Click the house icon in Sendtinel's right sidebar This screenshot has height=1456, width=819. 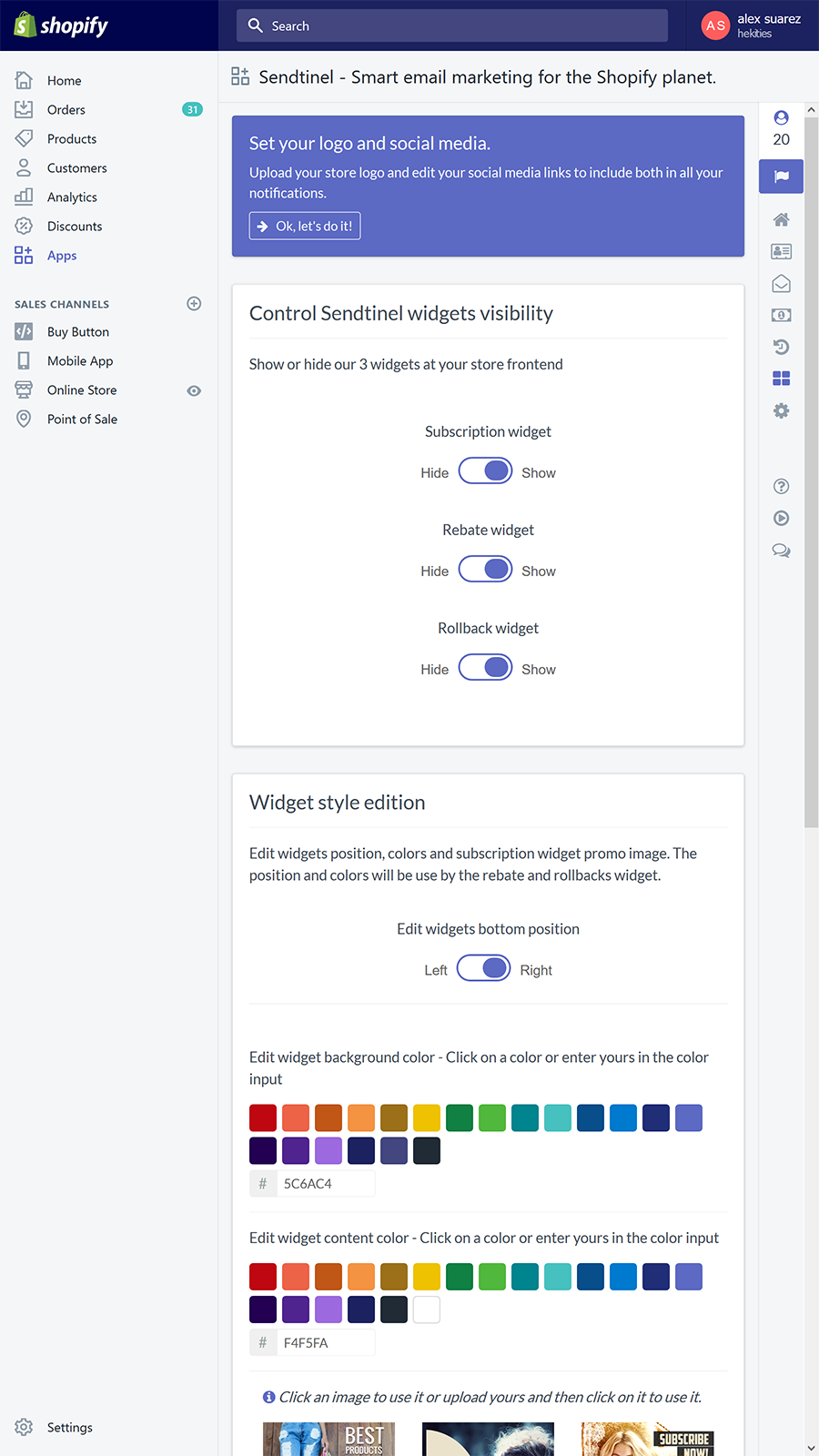click(x=781, y=219)
